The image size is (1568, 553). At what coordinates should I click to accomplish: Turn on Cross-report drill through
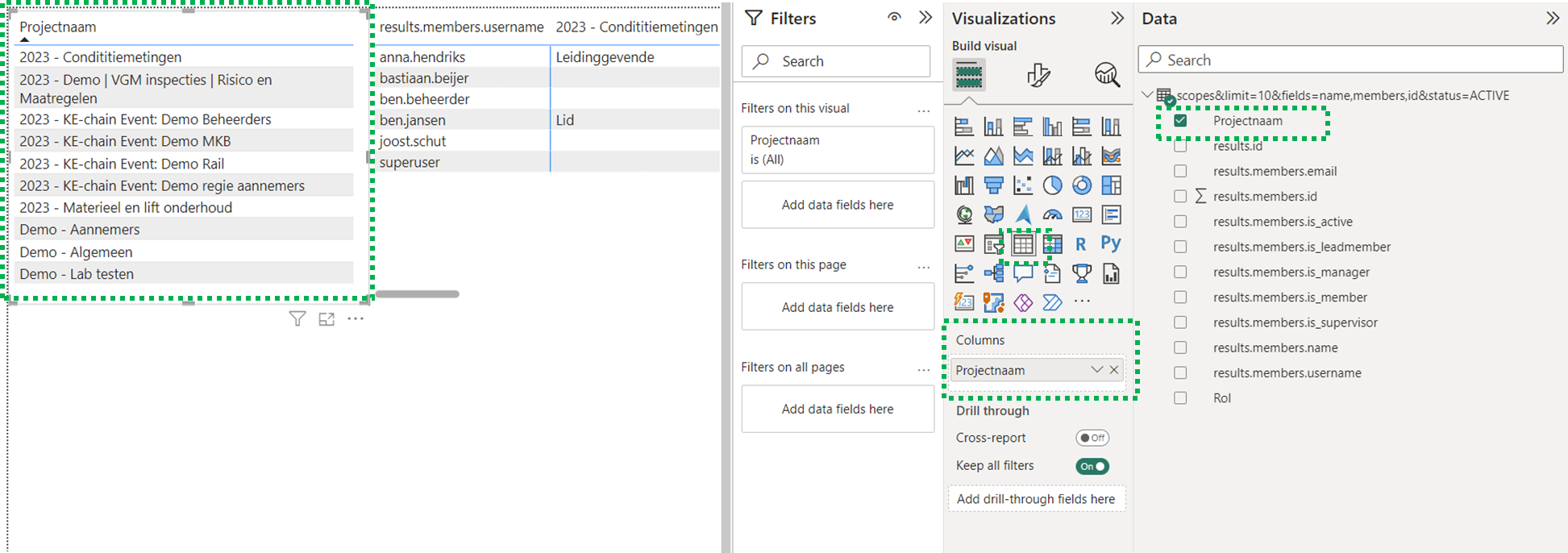pos(1092,438)
